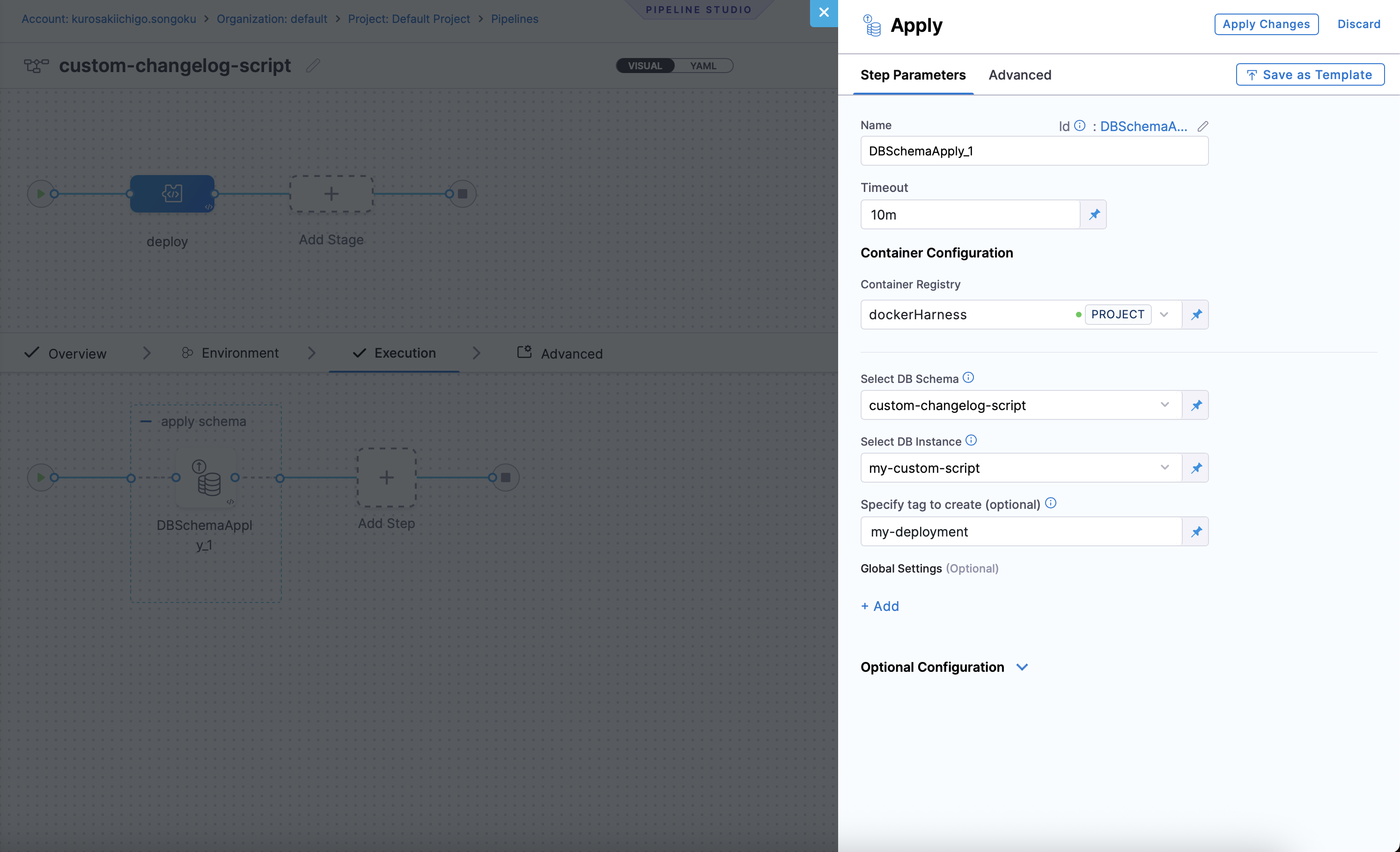The height and width of the screenshot is (852, 1400).
Task: Open the Select DB Schema dropdown
Action: pyautogui.click(x=1165, y=405)
